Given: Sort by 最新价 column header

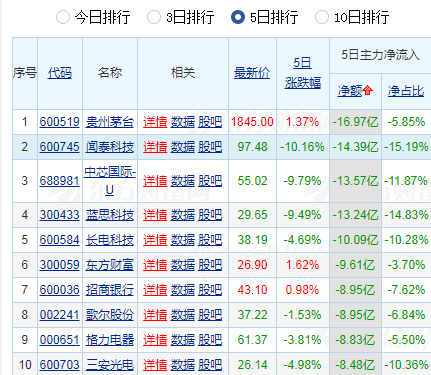Looking at the screenshot, I should point(252,73).
